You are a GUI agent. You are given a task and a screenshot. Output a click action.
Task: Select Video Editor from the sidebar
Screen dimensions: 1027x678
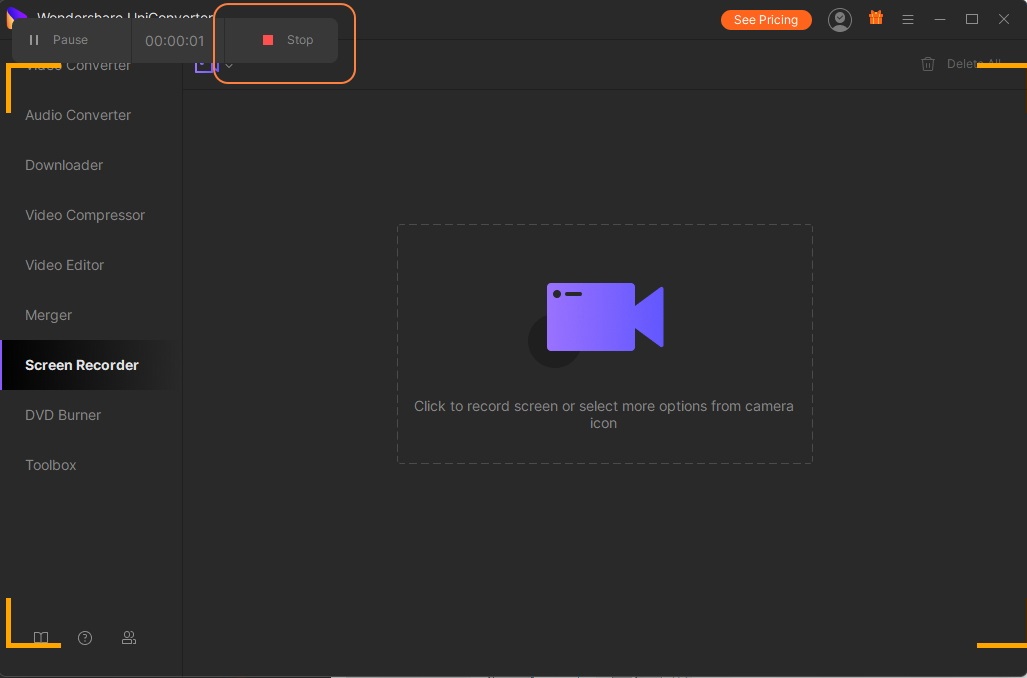point(65,265)
